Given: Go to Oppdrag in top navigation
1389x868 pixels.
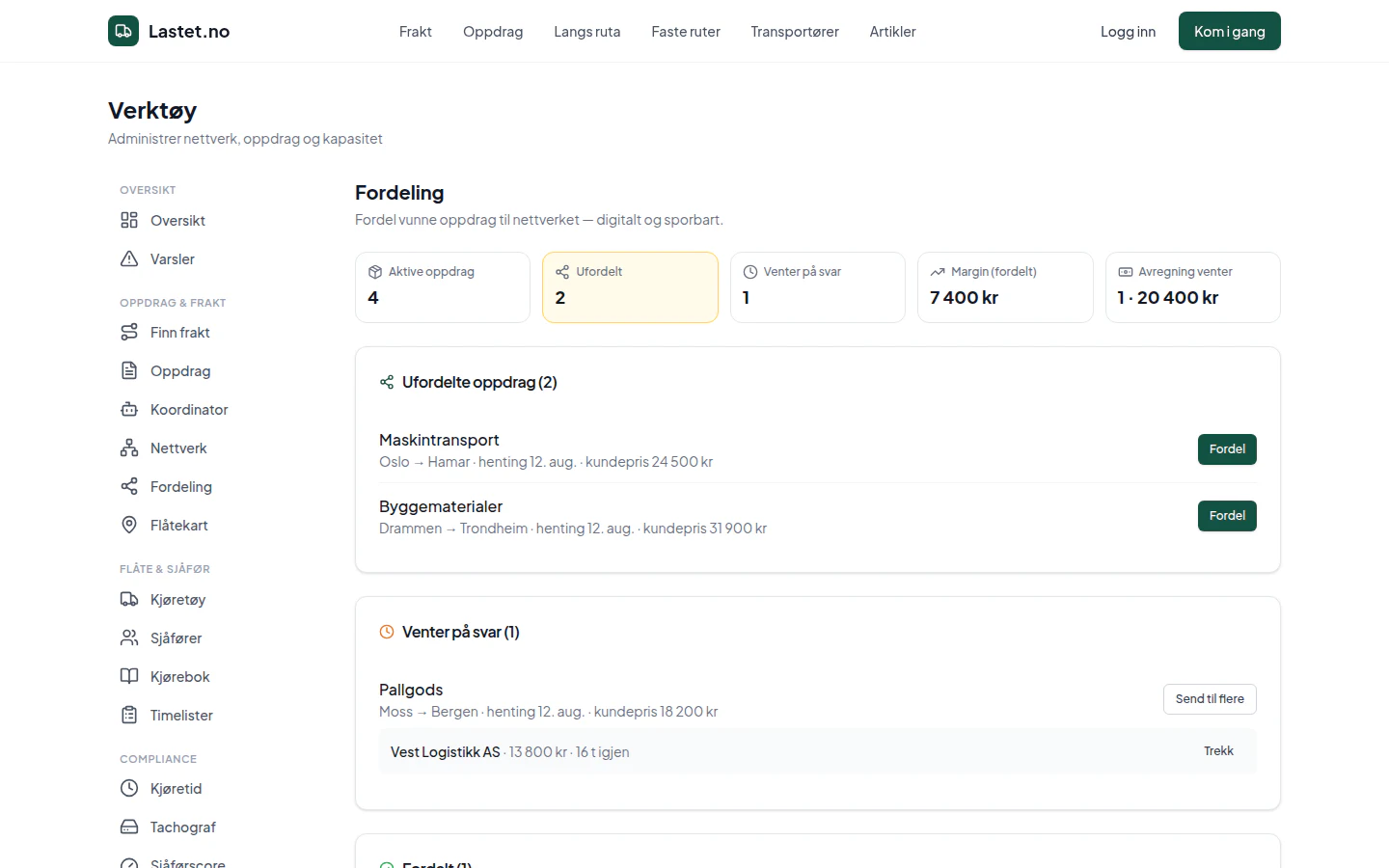Looking at the screenshot, I should pyautogui.click(x=493, y=32).
